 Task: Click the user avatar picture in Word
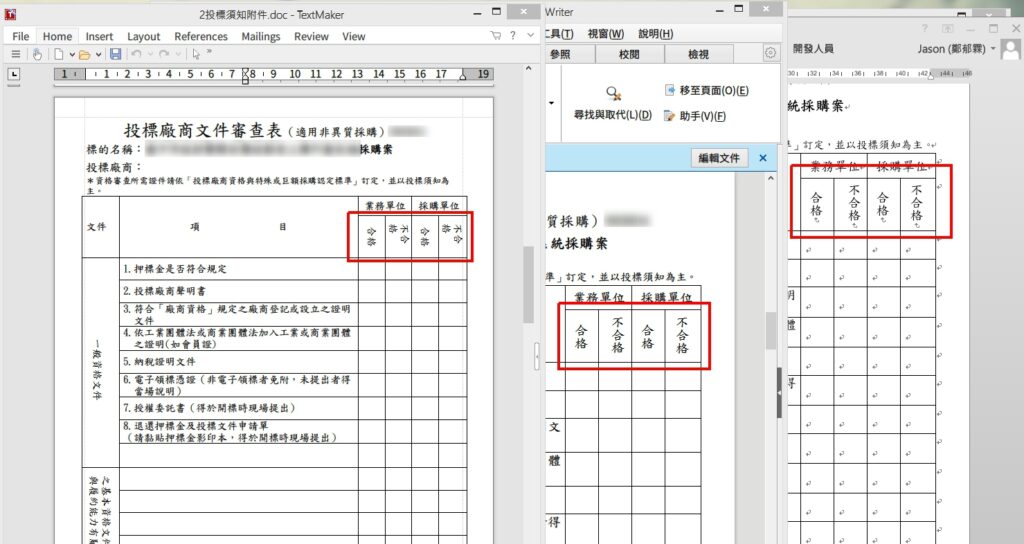click(x=1010, y=49)
